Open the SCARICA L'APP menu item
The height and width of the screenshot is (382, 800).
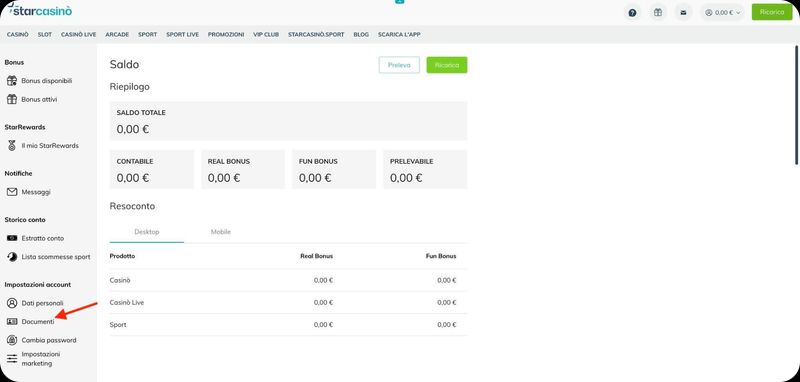pos(399,35)
